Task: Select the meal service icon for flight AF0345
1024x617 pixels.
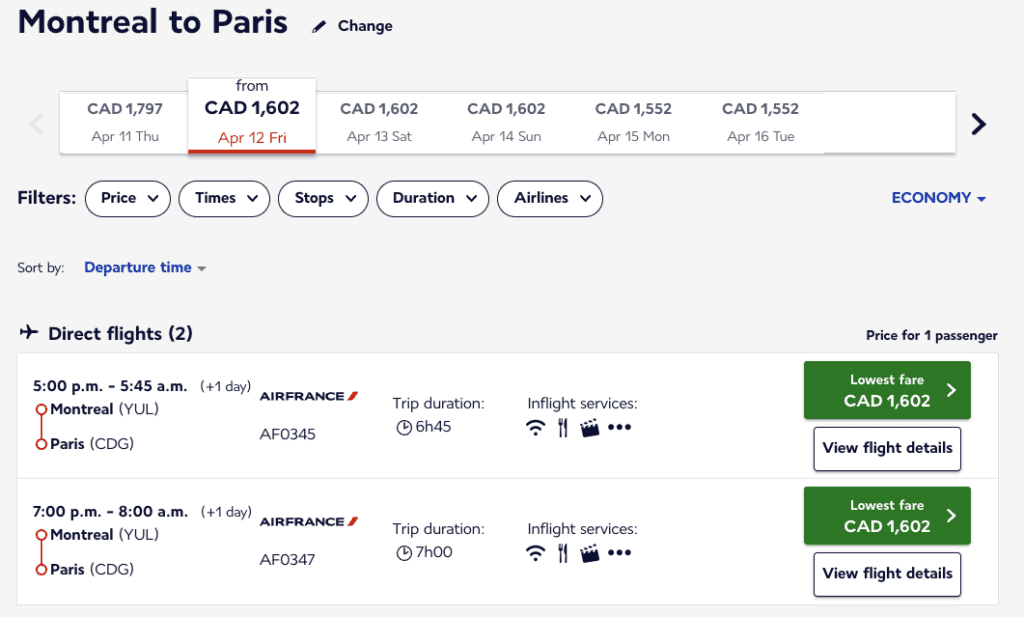Action: pos(562,427)
